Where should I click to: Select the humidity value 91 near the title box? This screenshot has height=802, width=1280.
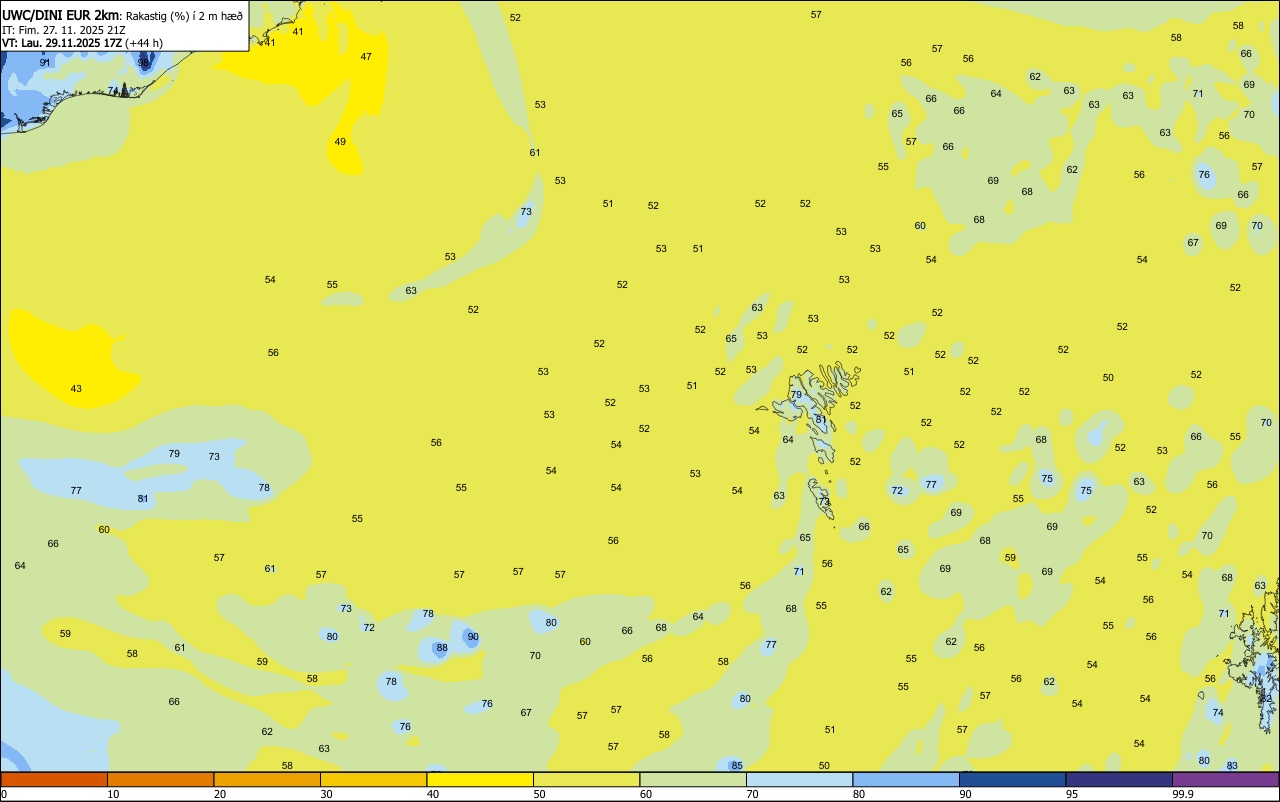tap(45, 62)
